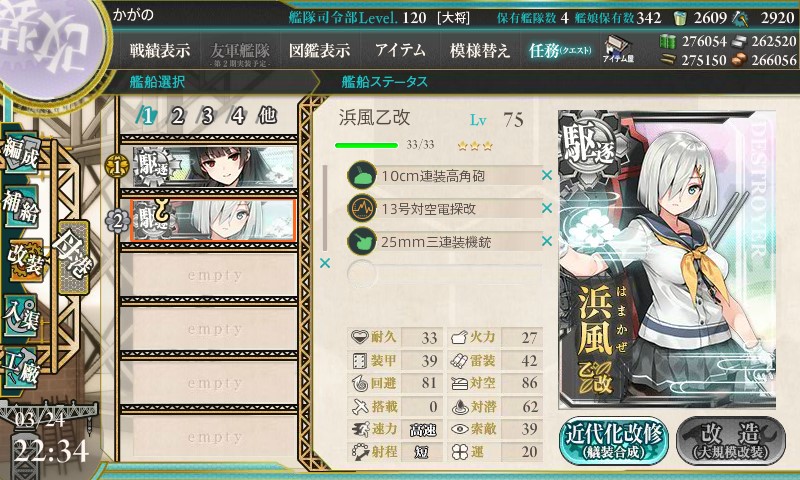Image resolution: width=800 pixels, height=480 pixels.
Task: Remove the 13号対空電探改 equipment
Action: pos(547,208)
